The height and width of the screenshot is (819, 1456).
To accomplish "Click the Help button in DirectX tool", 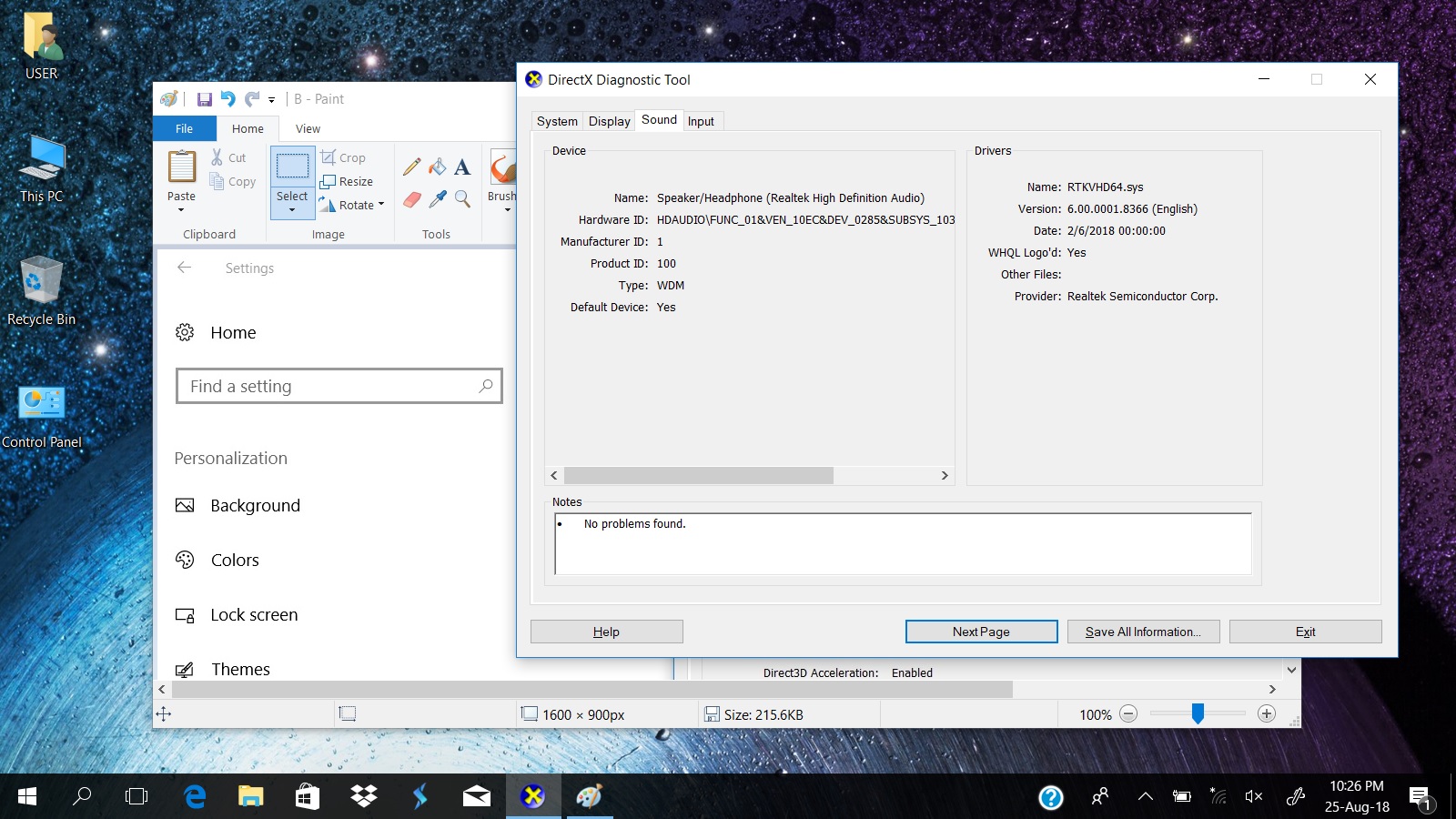I will [607, 632].
